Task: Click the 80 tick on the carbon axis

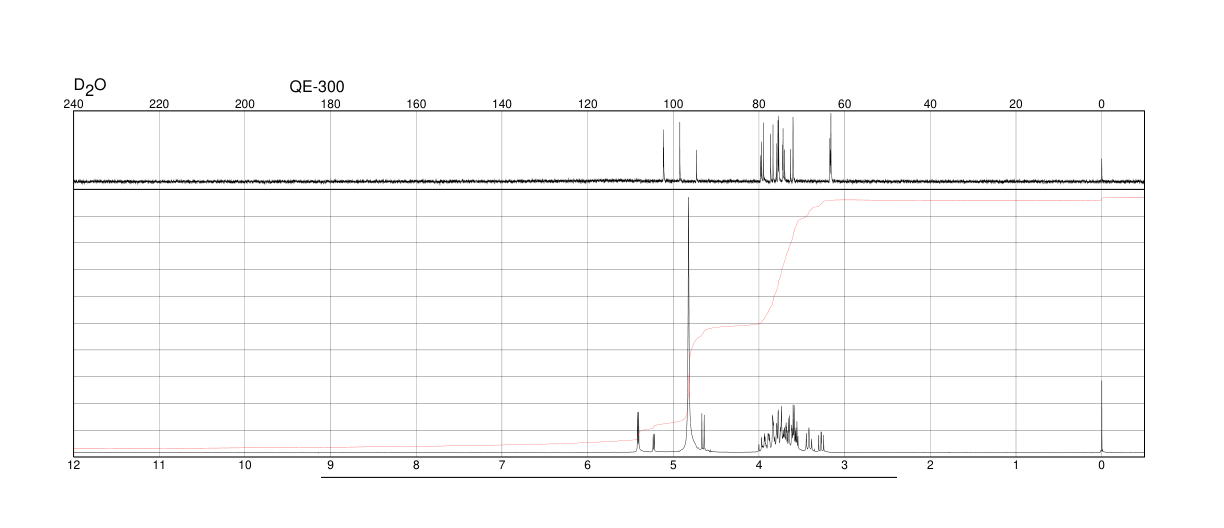Action: [759, 104]
